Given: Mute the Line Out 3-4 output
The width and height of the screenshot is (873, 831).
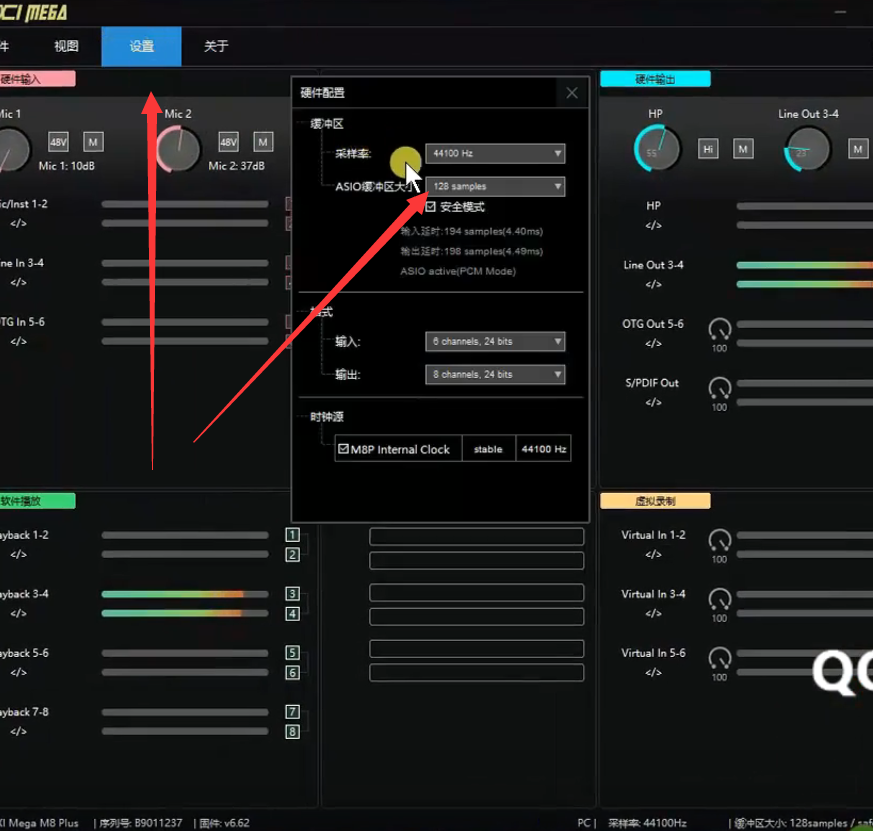Looking at the screenshot, I should click(858, 149).
